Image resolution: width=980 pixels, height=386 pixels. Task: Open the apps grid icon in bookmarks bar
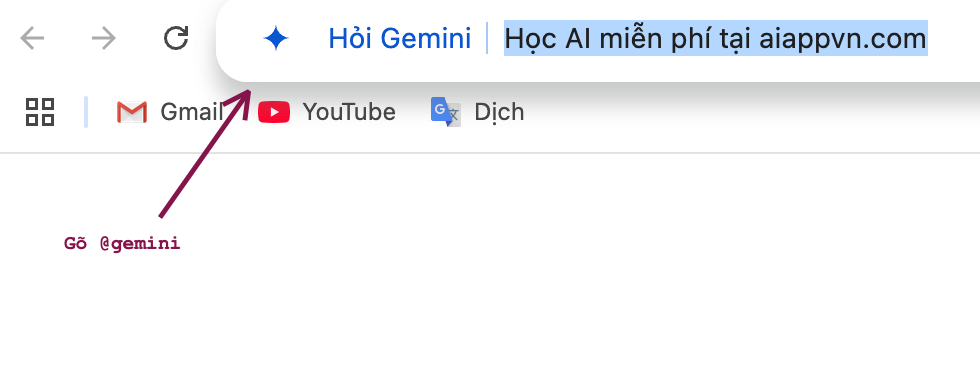point(40,112)
